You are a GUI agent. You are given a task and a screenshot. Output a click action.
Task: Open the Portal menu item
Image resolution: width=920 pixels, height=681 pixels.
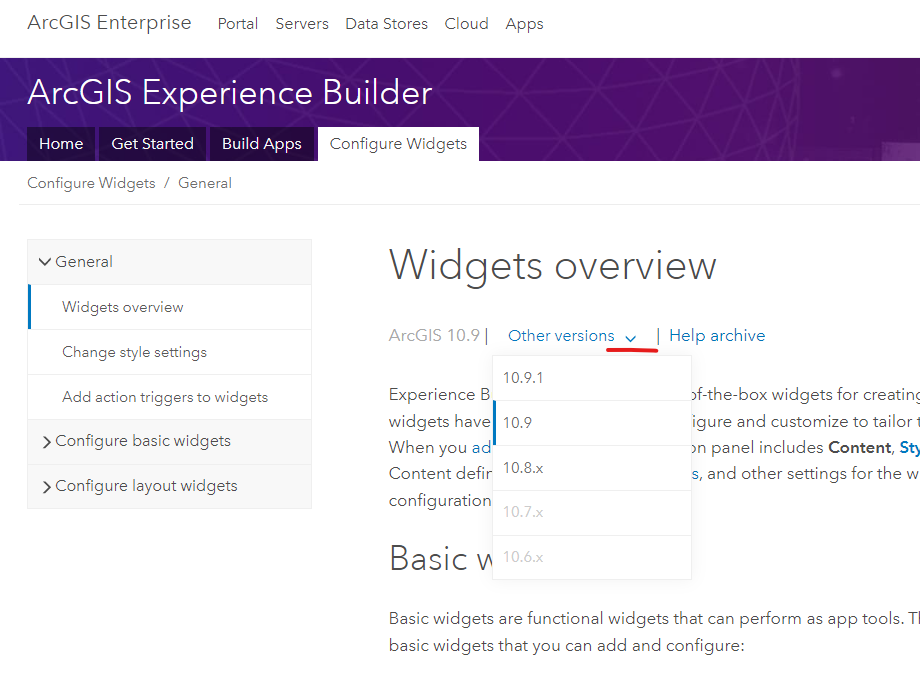click(x=237, y=24)
